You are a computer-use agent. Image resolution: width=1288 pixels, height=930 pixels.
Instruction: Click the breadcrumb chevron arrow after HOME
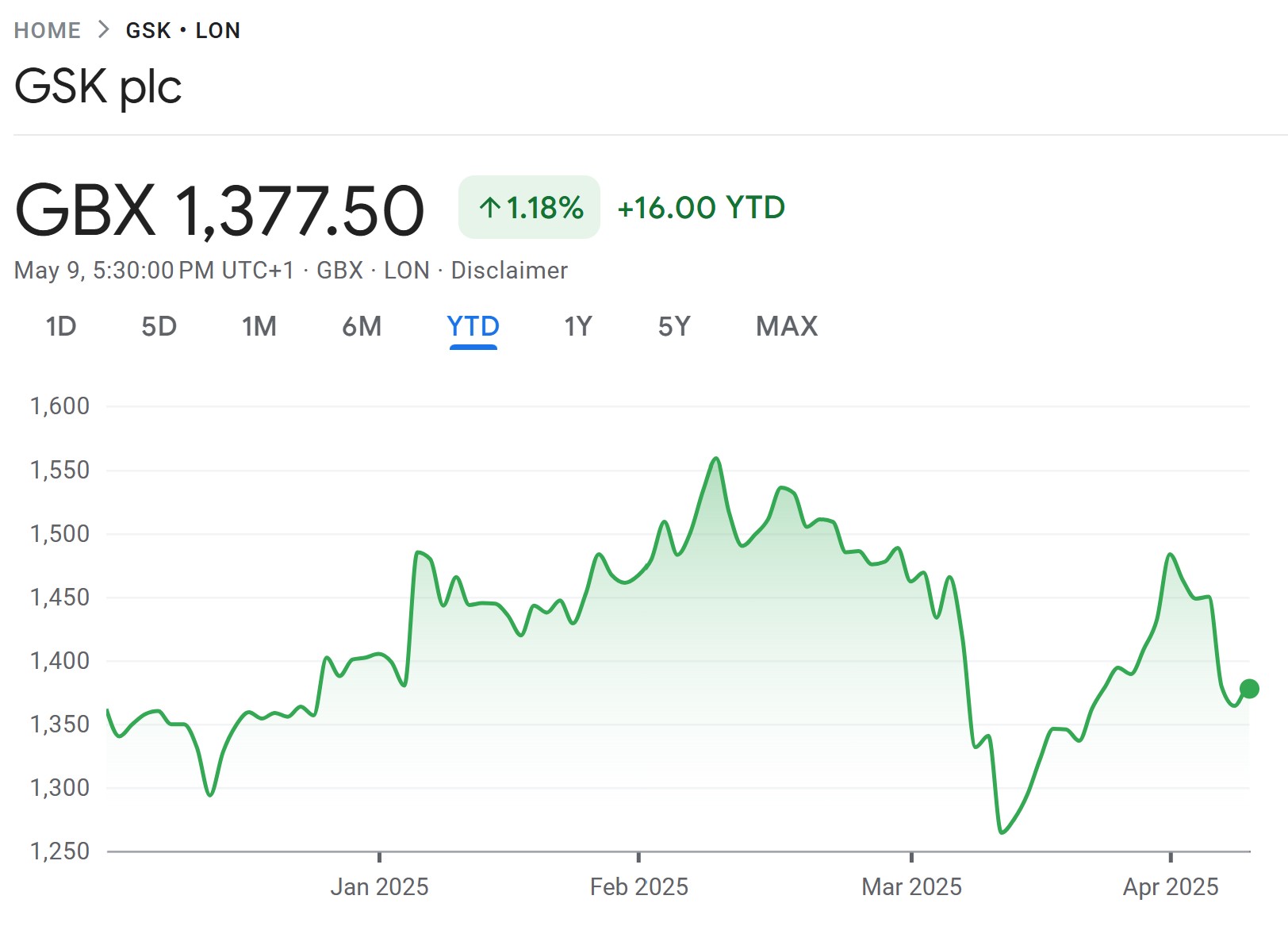click(x=103, y=30)
